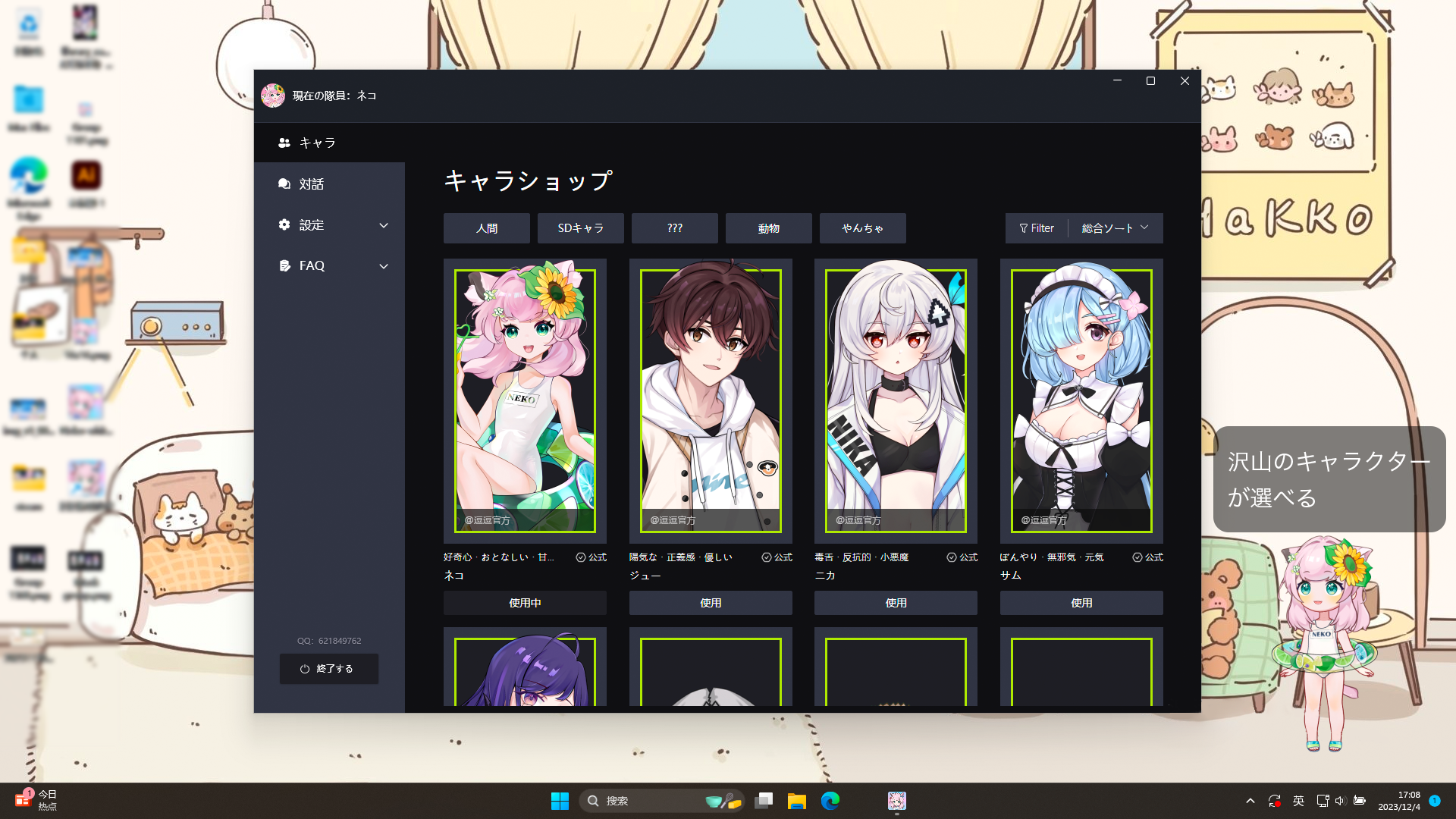Toggle the 人間 category filter
This screenshot has width=1456, height=819.
pyautogui.click(x=486, y=228)
